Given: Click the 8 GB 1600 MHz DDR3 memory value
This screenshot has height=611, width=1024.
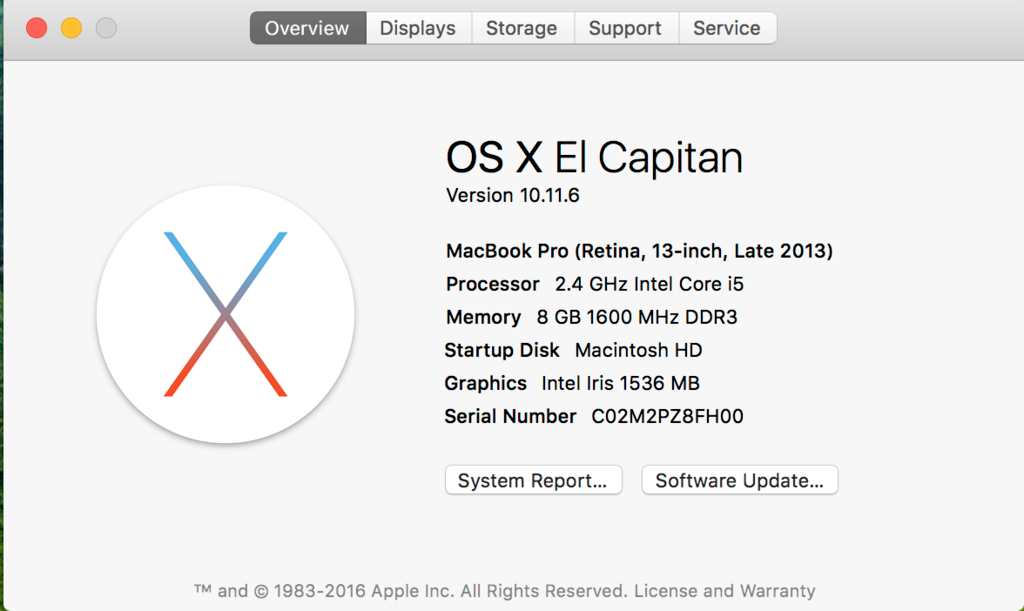Looking at the screenshot, I should coord(637,317).
